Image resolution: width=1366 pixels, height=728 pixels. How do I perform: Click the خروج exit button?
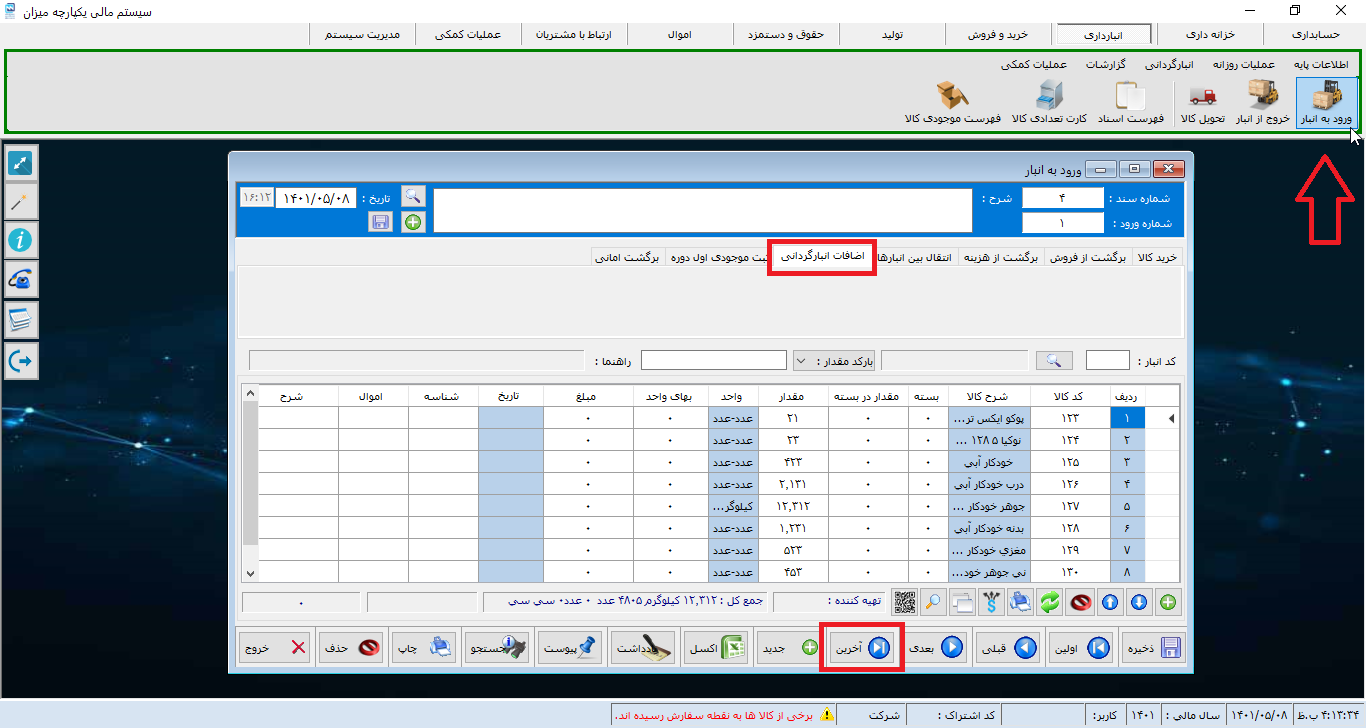point(275,648)
